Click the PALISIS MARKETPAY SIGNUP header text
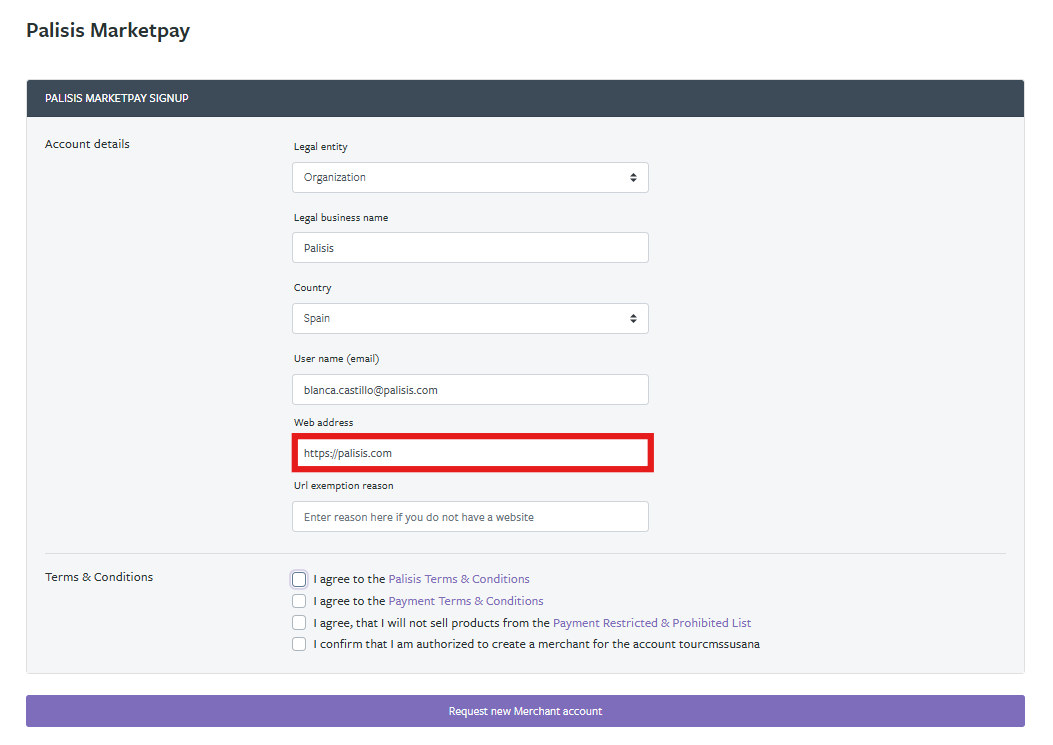The image size is (1053, 745). coord(117,98)
